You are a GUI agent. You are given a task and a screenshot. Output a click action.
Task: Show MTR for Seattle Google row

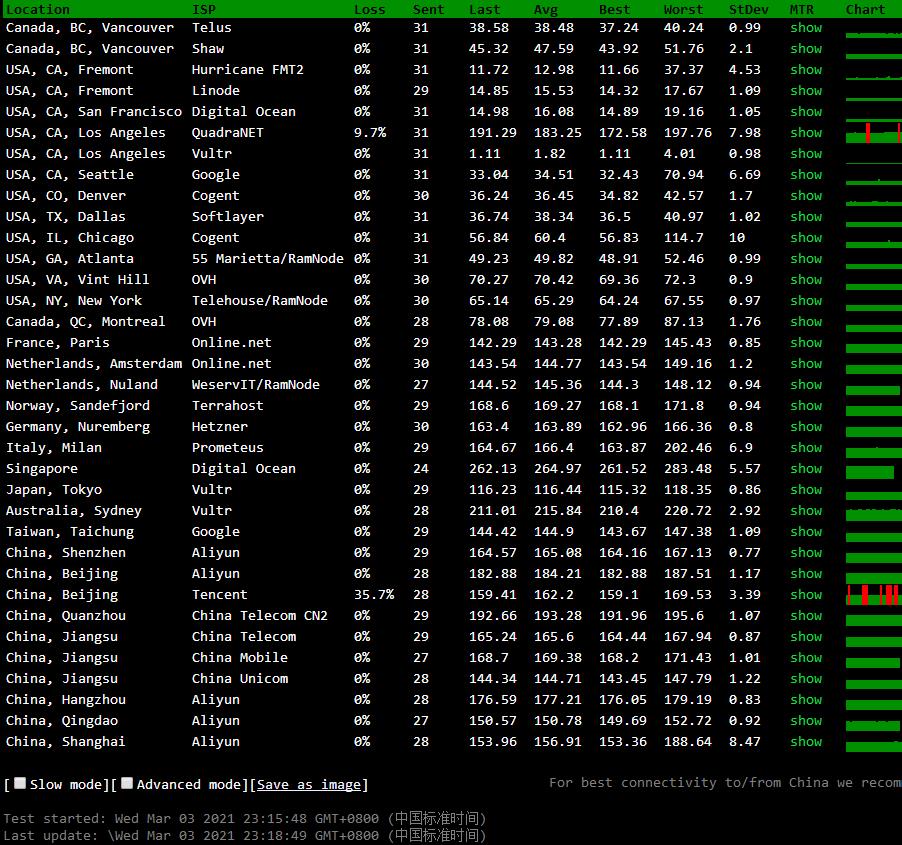pos(806,175)
